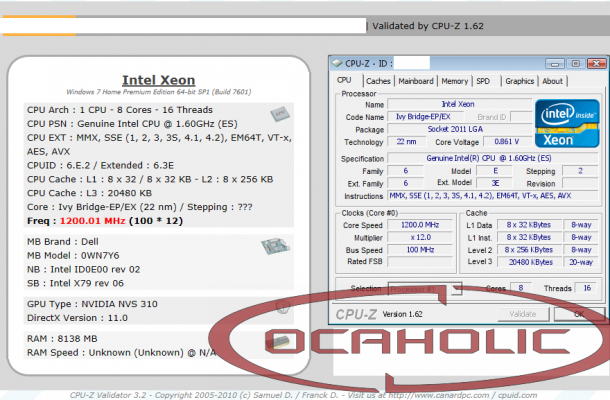Click the orange progress bar at top
Screen dimensions: 610x400
point(180,27)
